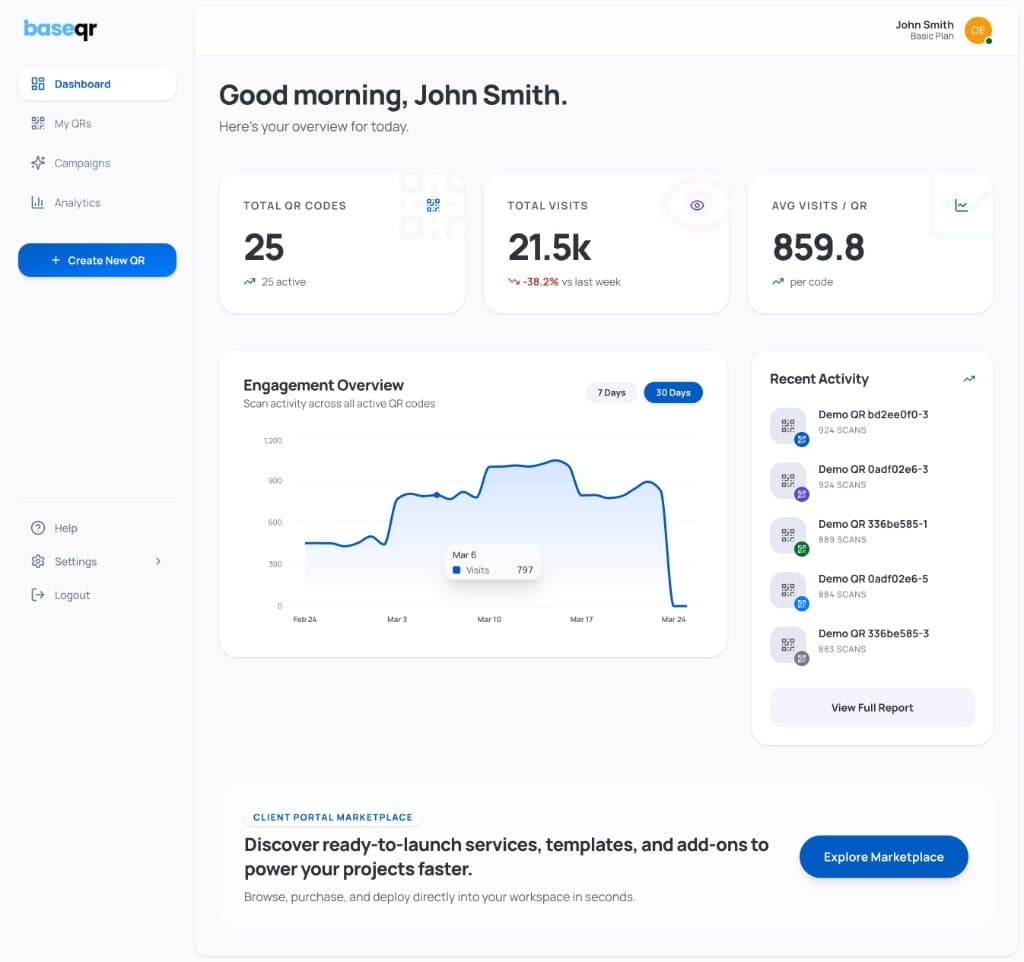This screenshot has width=1024, height=962.
Task: Click the eye icon on Total Visits card
Action: click(696, 204)
